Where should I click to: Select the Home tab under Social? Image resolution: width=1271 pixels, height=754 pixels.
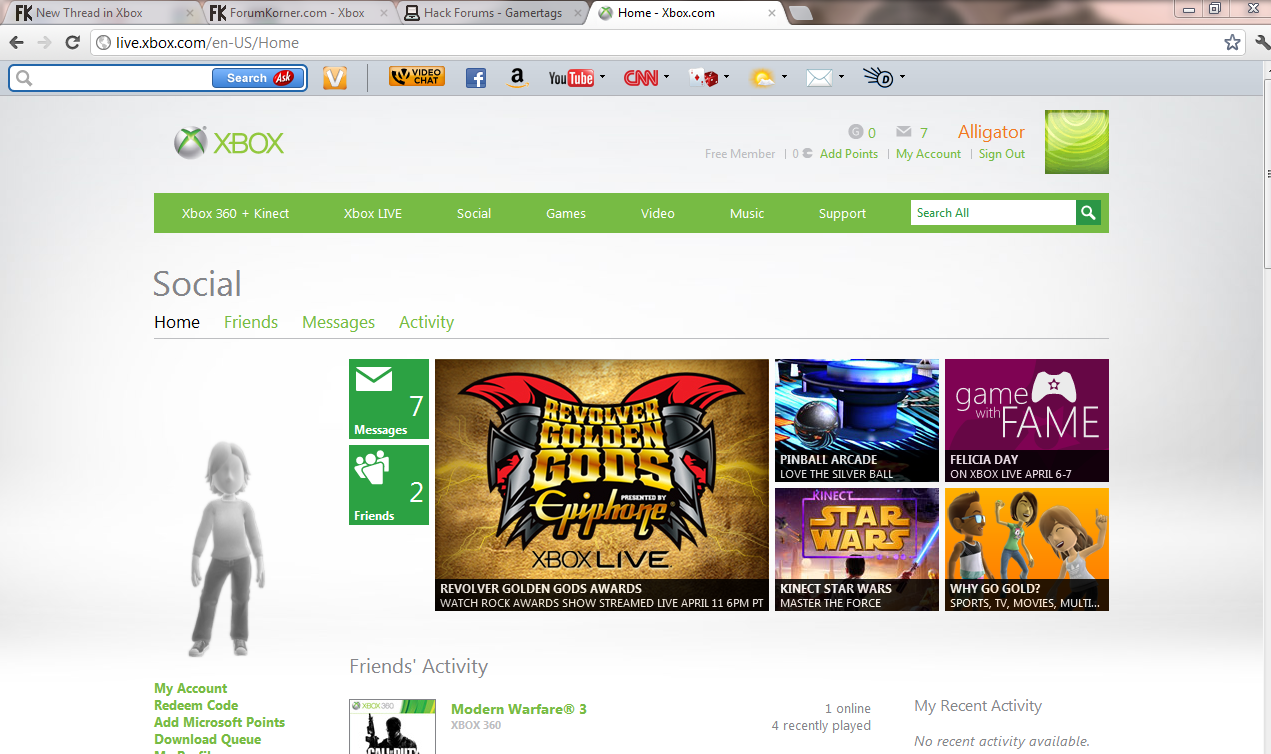[x=177, y=322]
